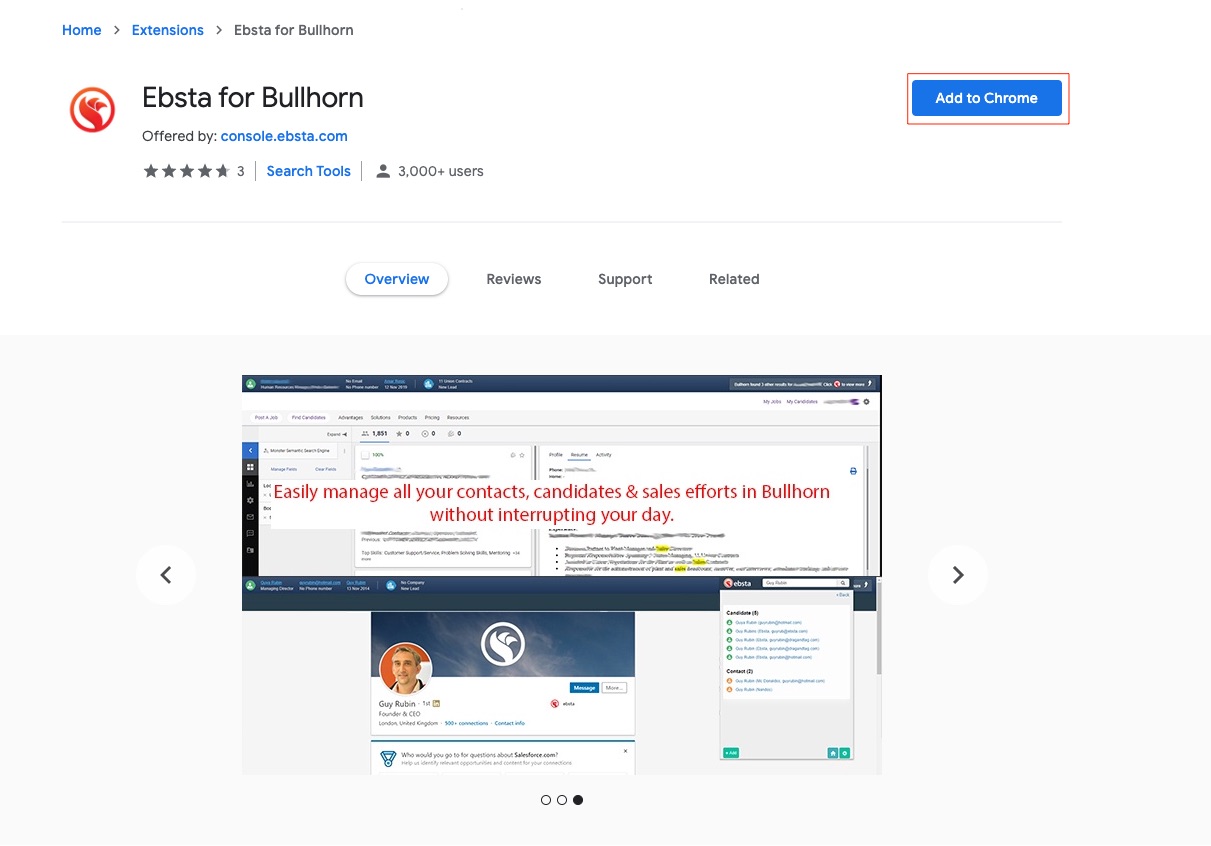Open the Overview tab
This screenshot has width=1211, height=846.
[397, 279]
